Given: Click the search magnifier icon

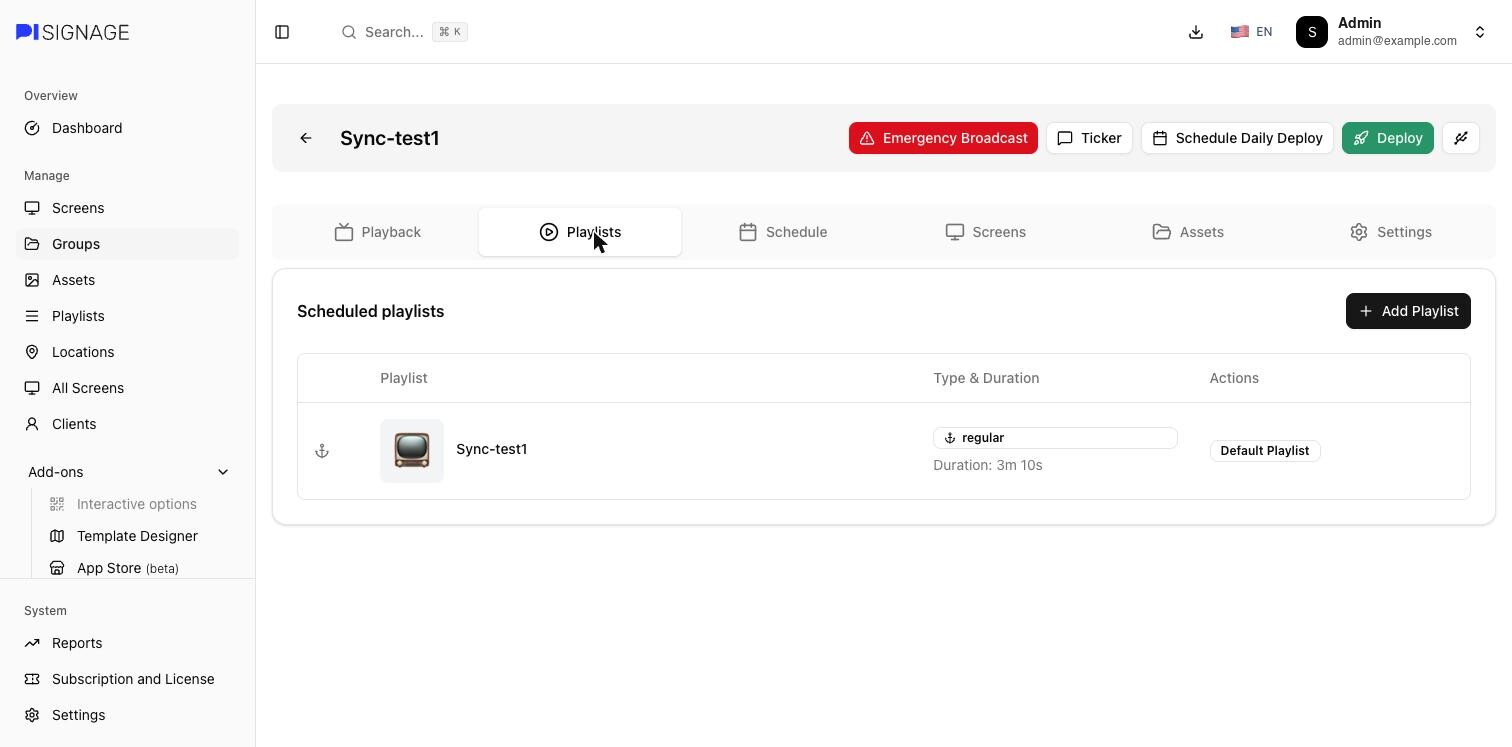Looking at the screenshot, I should pos(349,32).
